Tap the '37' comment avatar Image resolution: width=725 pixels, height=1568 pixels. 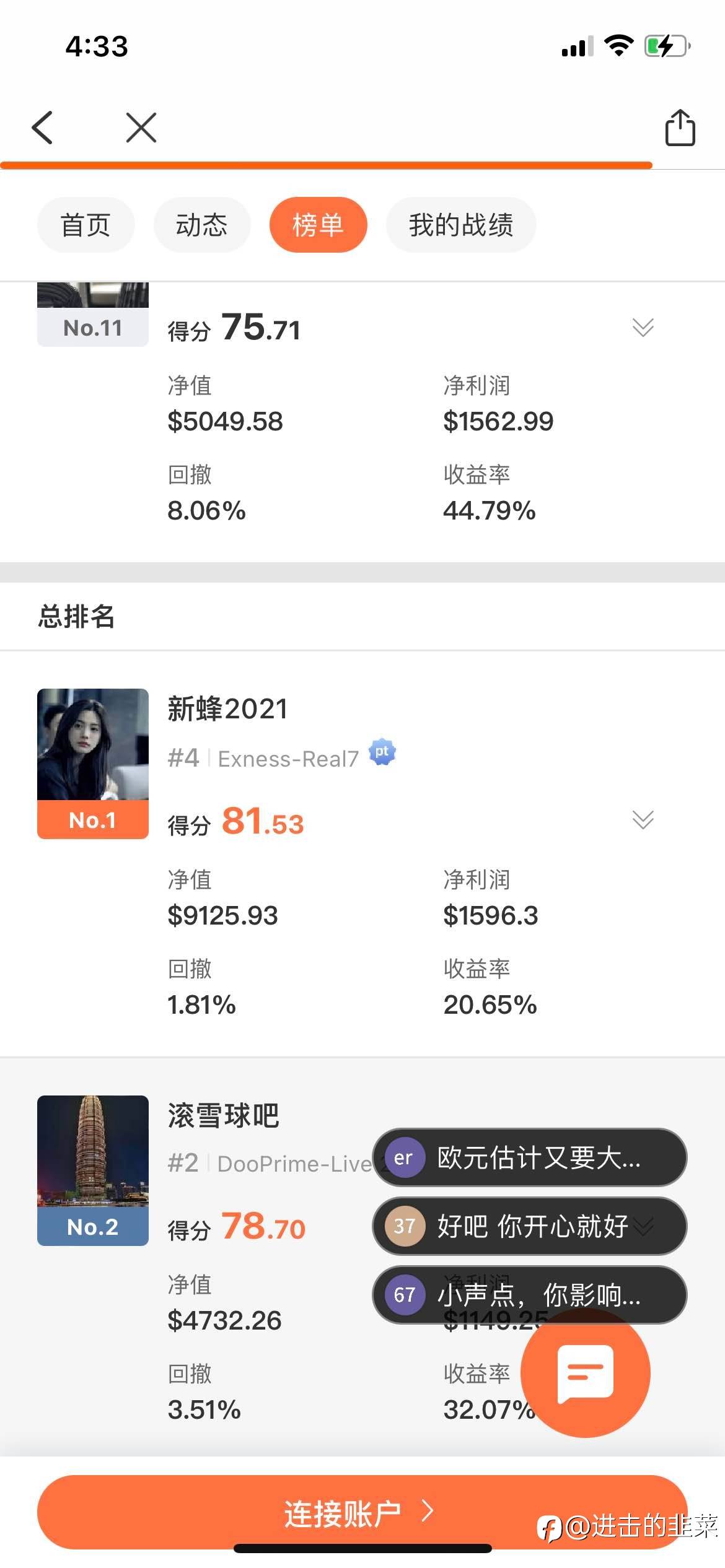coord(404,1226)
